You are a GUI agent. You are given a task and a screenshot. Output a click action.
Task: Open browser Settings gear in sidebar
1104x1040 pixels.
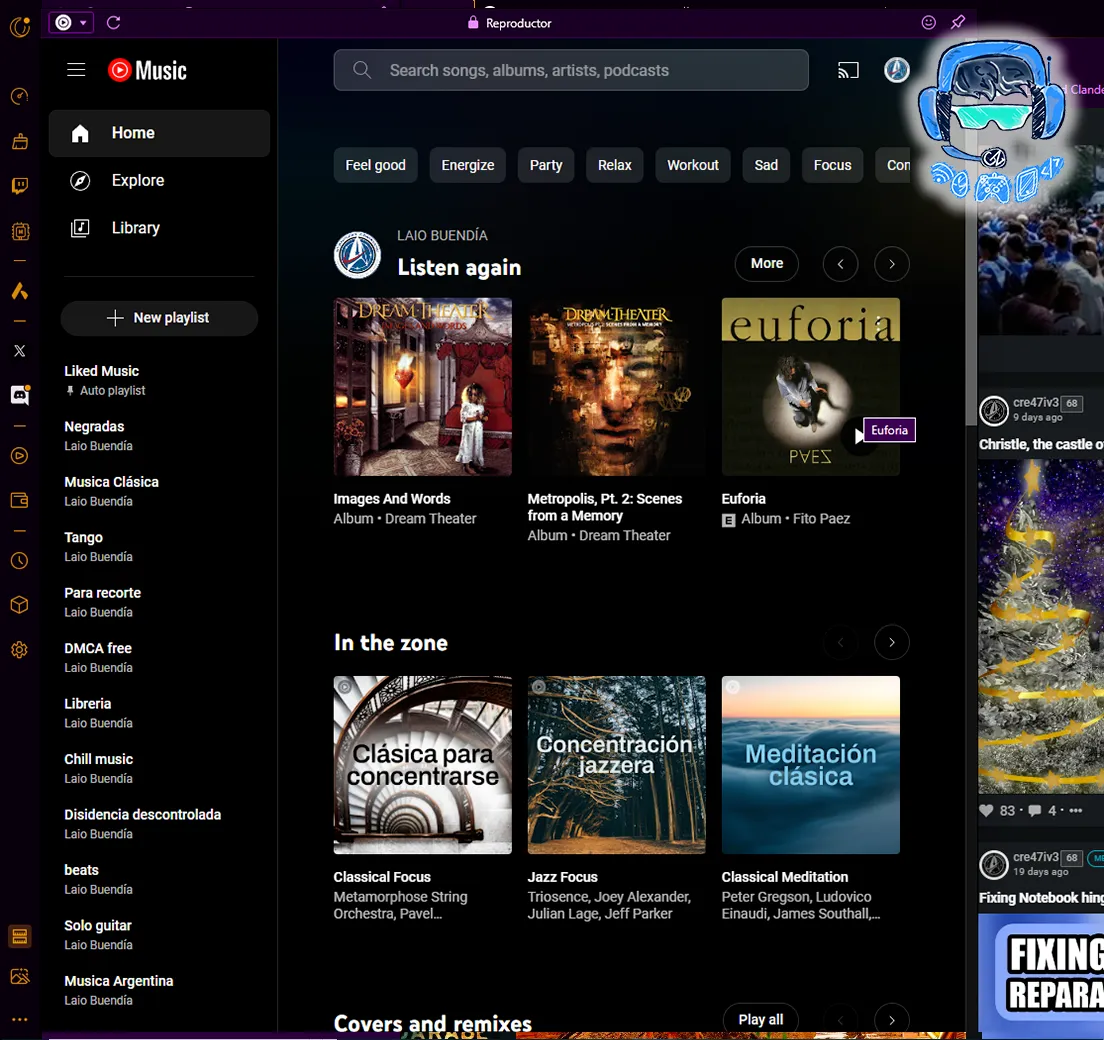(20, 649)
